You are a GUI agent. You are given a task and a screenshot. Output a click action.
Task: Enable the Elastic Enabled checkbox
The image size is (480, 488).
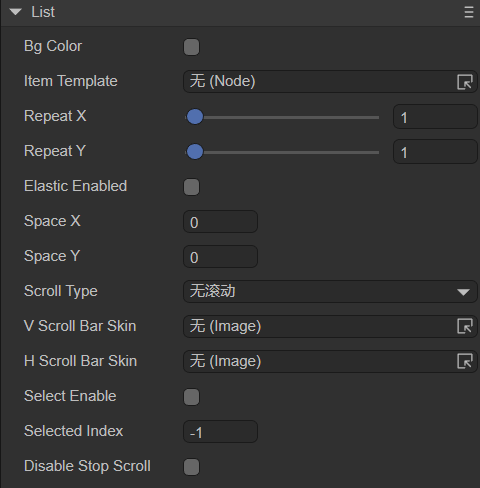[x=191, y=187]
